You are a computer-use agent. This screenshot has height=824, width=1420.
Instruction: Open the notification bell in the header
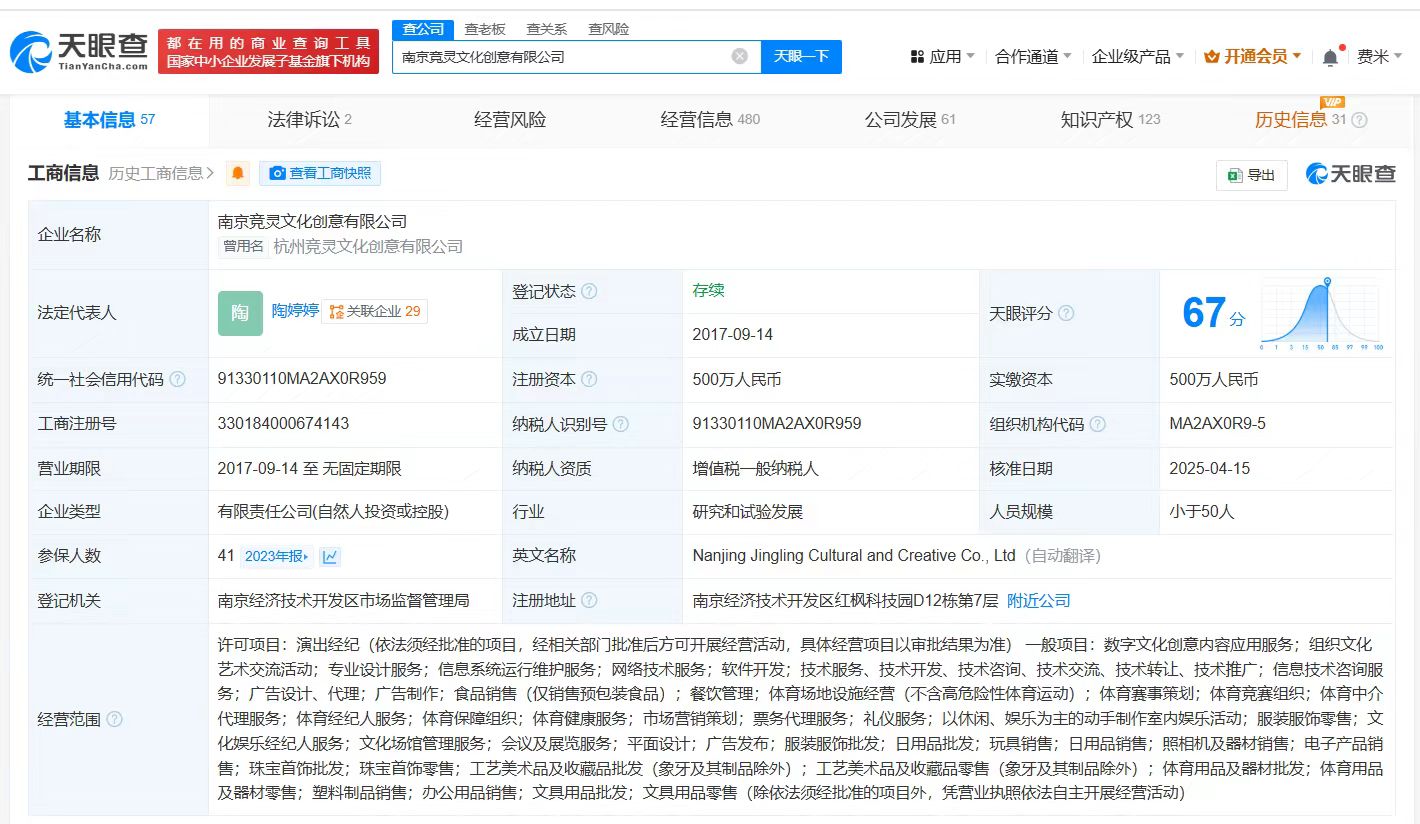1330,57
